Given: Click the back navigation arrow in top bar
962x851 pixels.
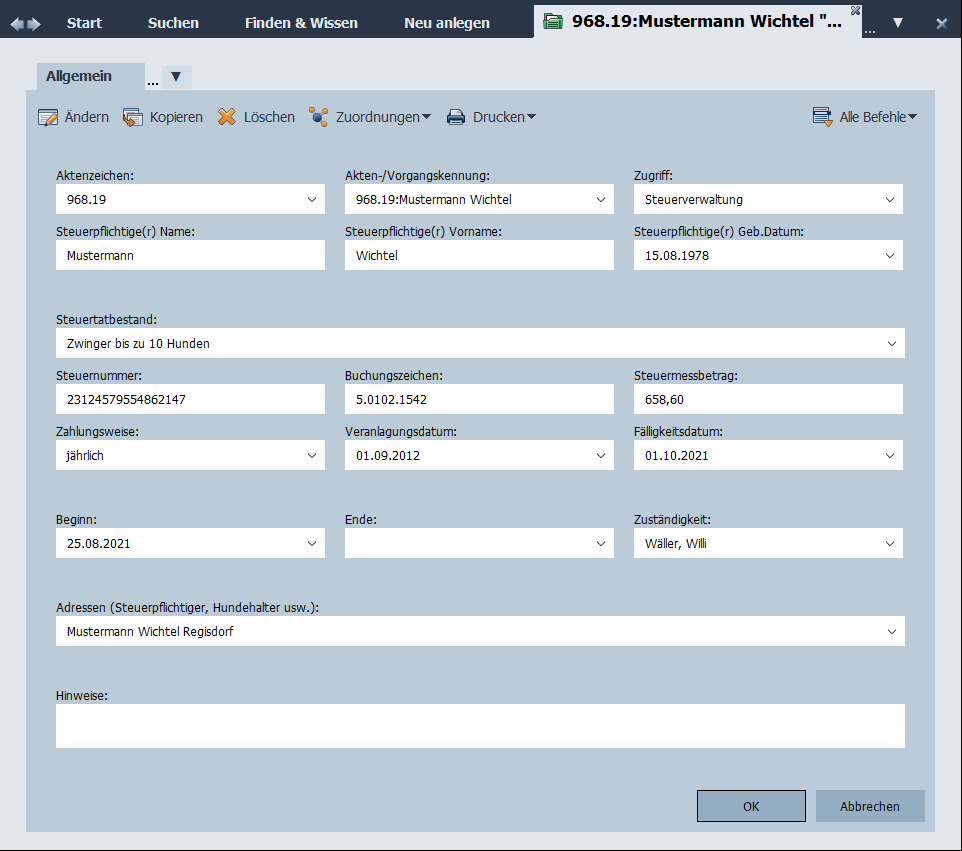Looking at the screenshot, I should click(x=17, y=23).
